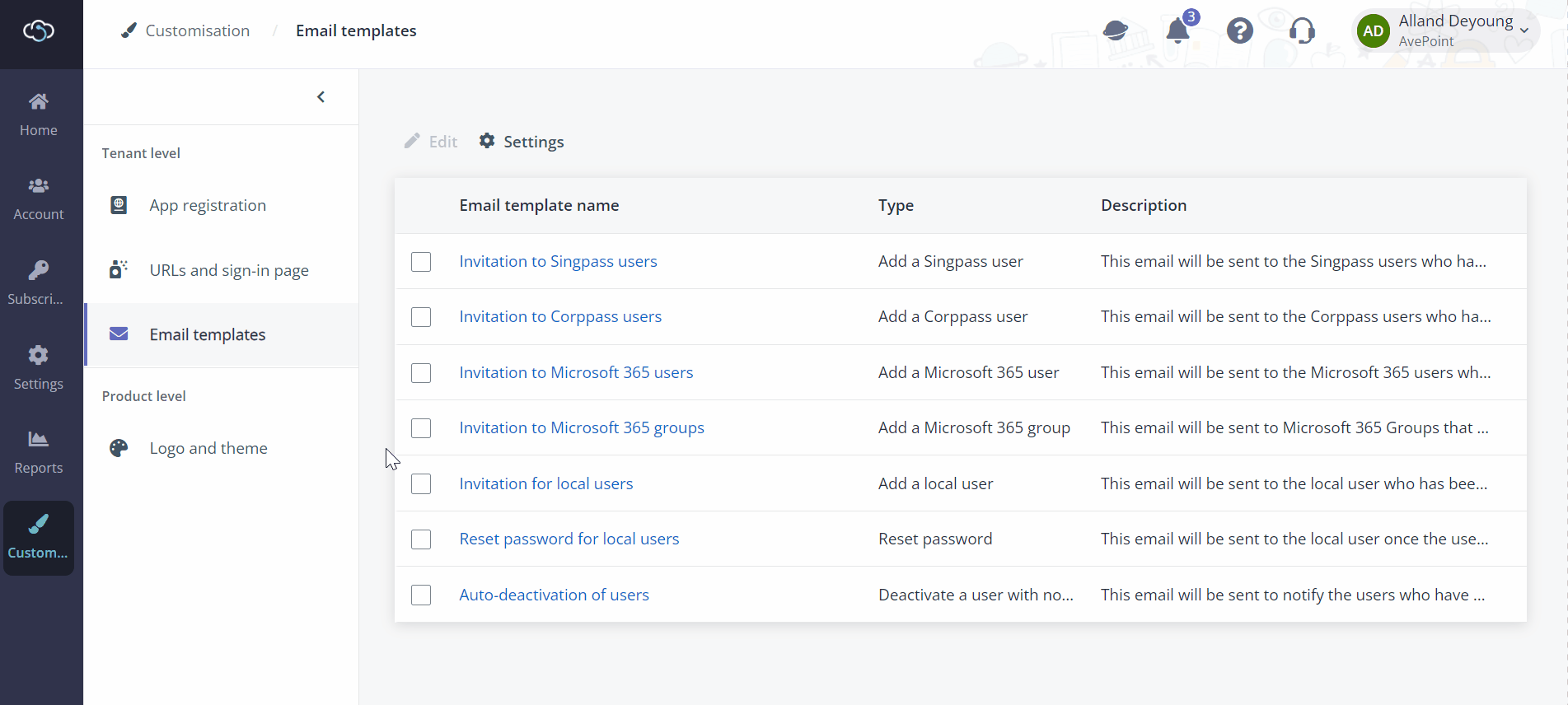Click the App registration icon
1568x705 pixels.
pyautogui.click(x=119, y=205)
